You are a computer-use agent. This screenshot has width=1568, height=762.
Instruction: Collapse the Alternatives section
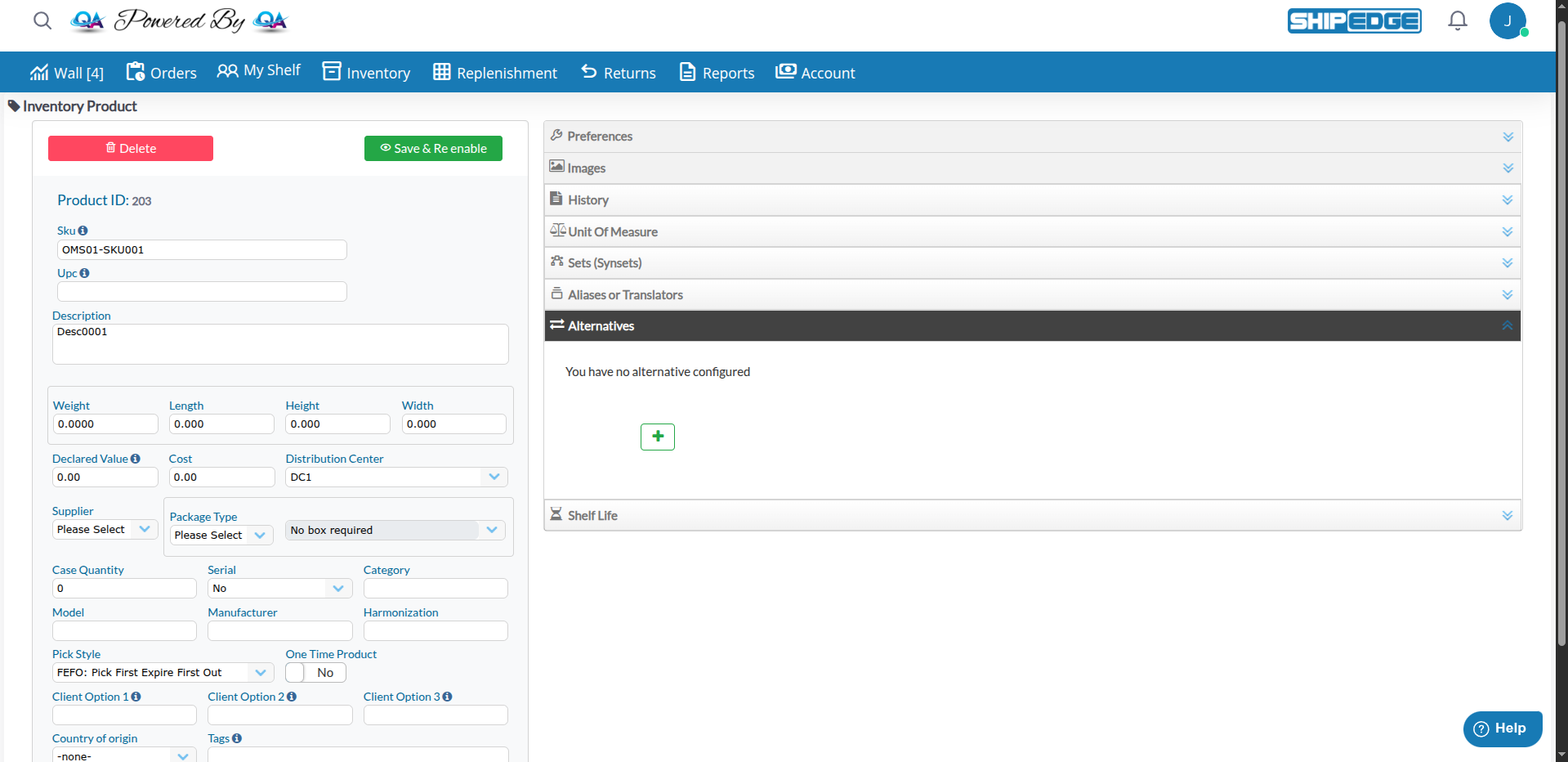(x=1032, y=326)
